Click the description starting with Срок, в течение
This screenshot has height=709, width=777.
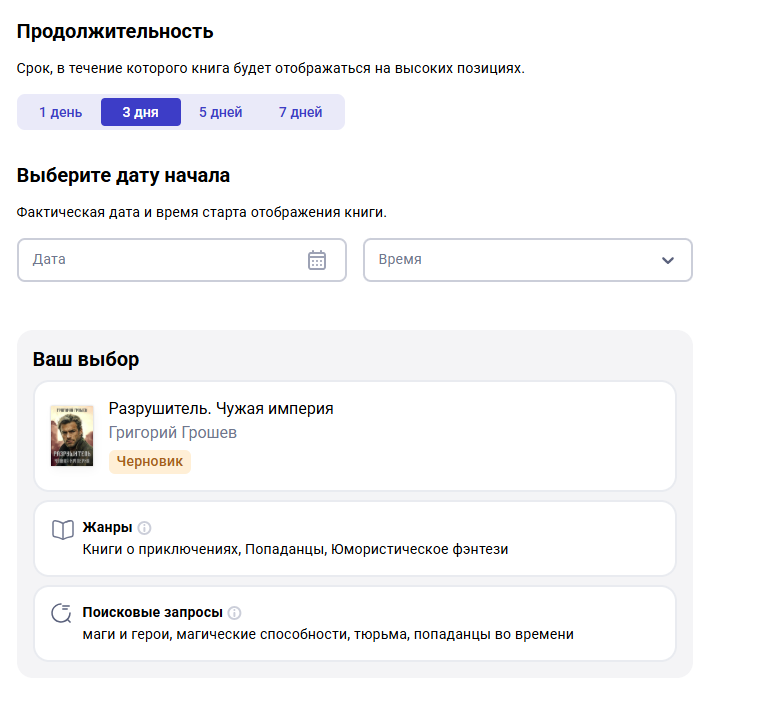click(x=271, y=68)
